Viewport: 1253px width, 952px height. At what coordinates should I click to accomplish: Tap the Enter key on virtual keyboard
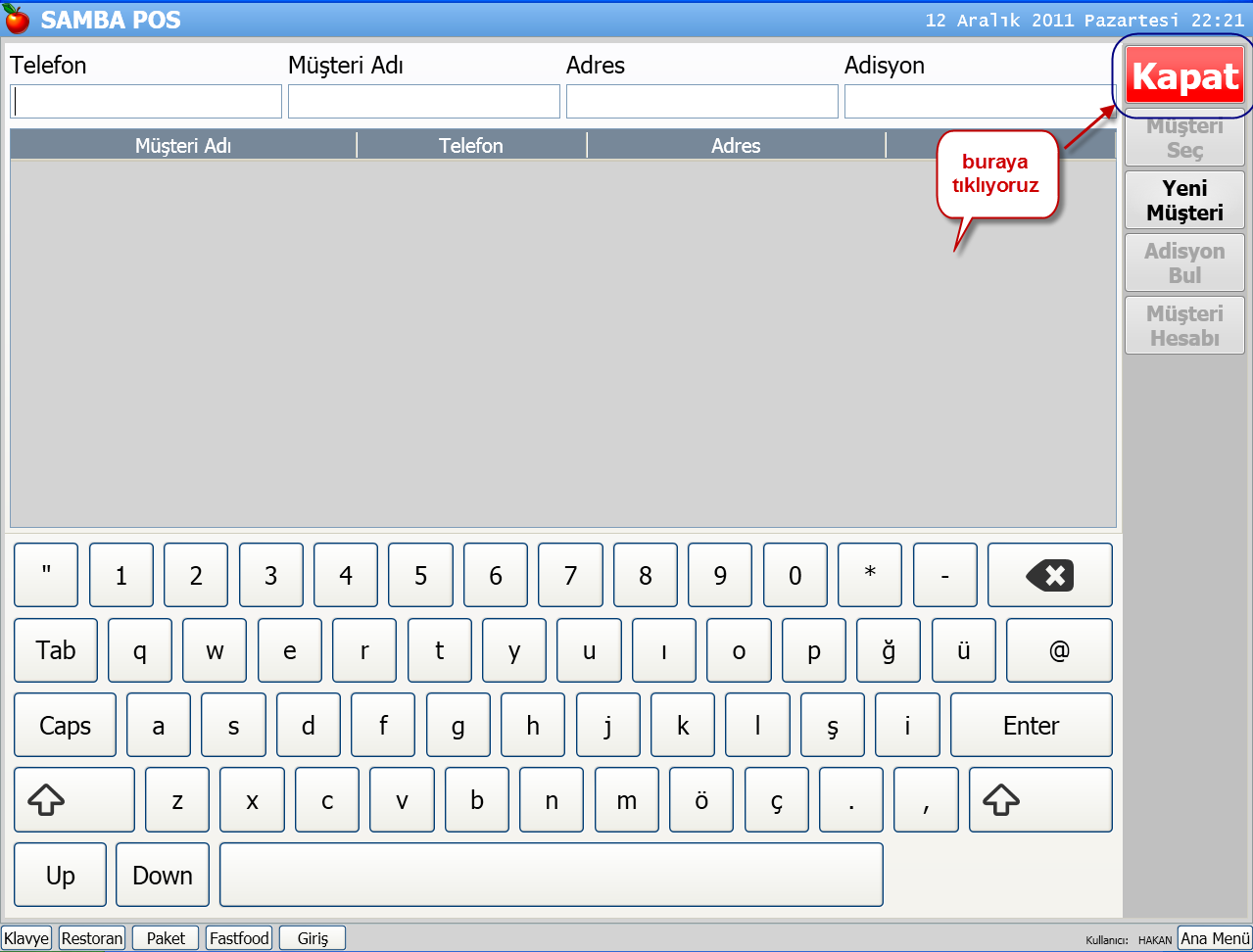click(x=1032, y=726)
